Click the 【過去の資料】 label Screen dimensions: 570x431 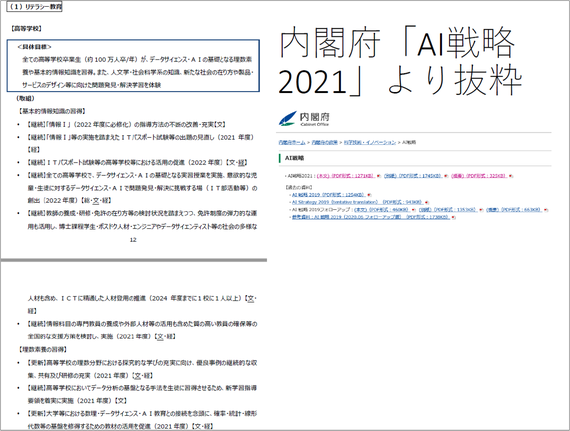[299, 188]
